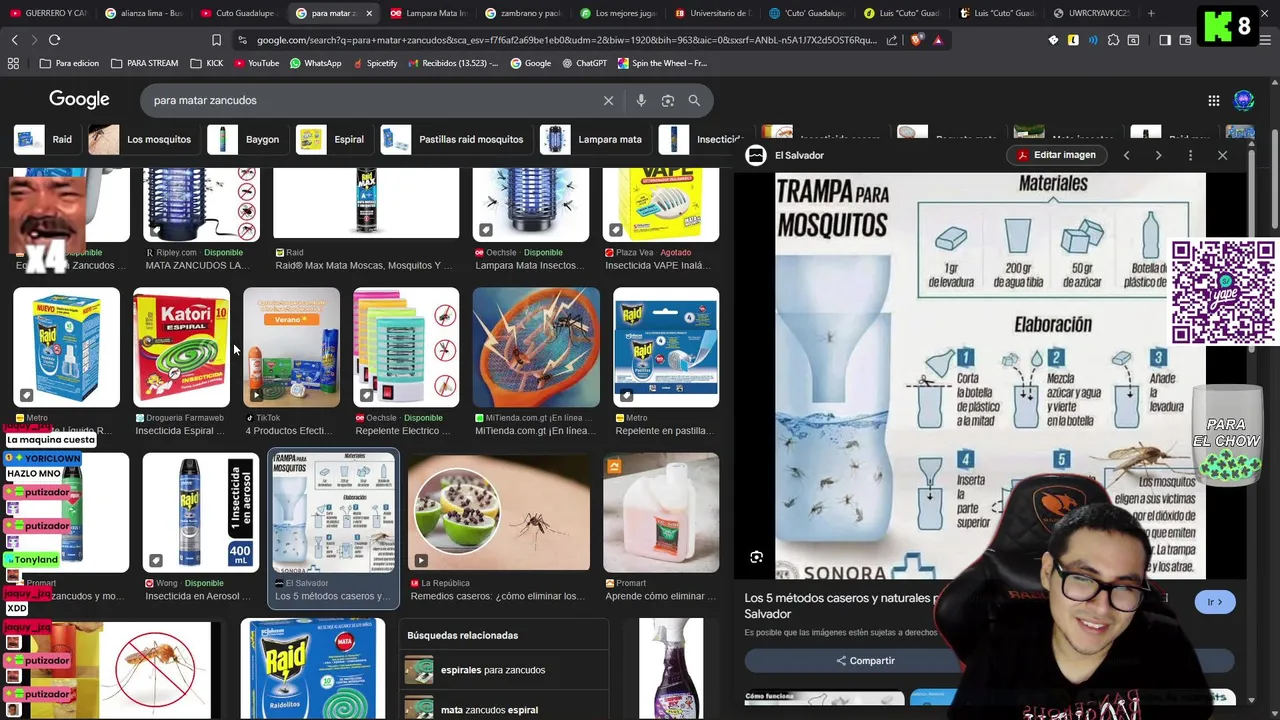Reload the page with the refresh icon

point(54,40)
